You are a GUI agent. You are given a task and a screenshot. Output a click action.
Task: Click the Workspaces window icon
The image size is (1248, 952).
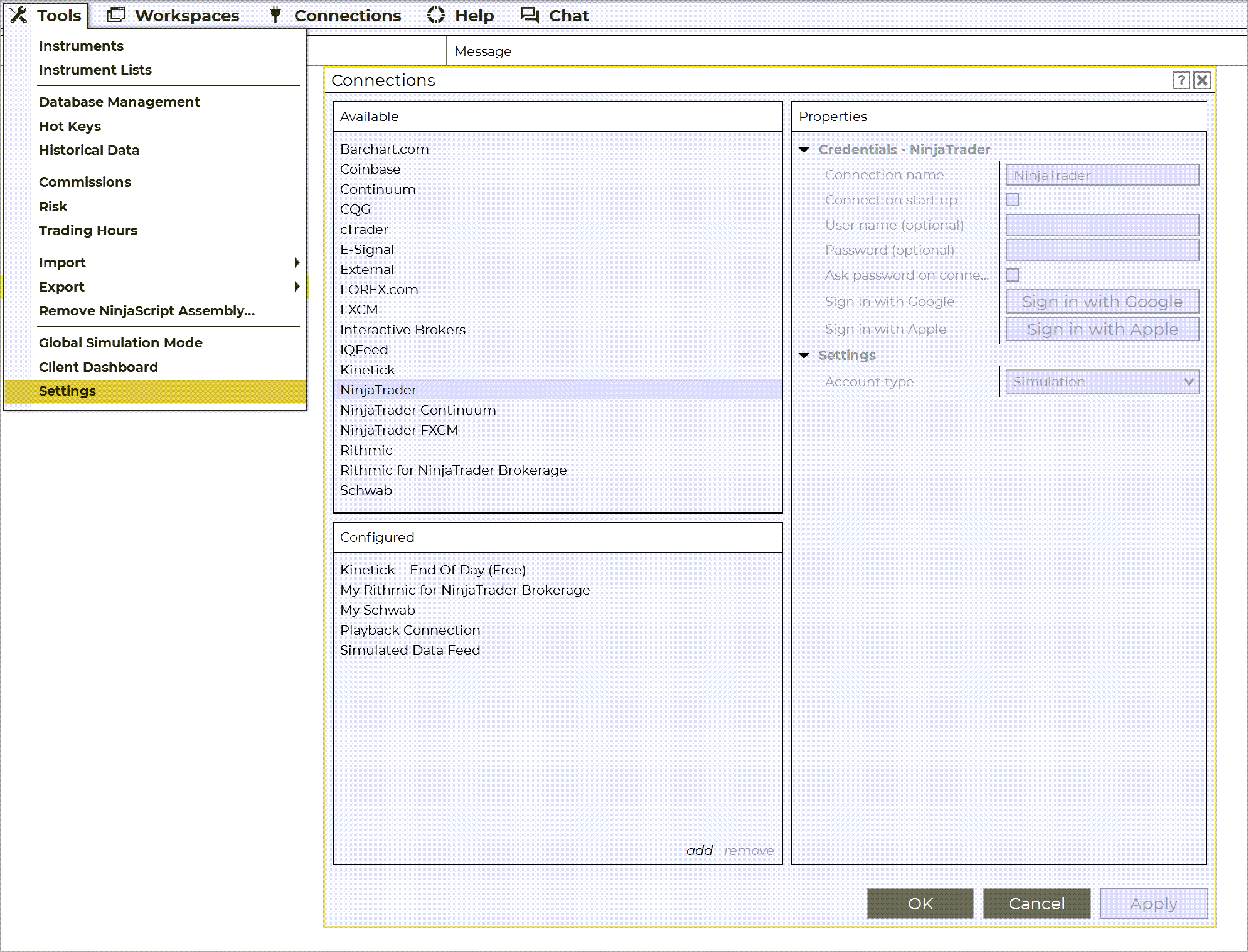(x=116, y=15)
